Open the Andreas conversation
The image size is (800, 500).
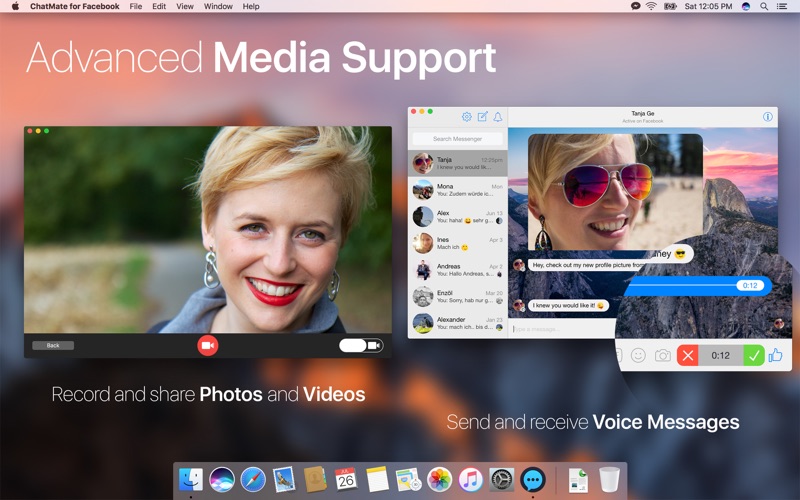(x=458, y=269)
